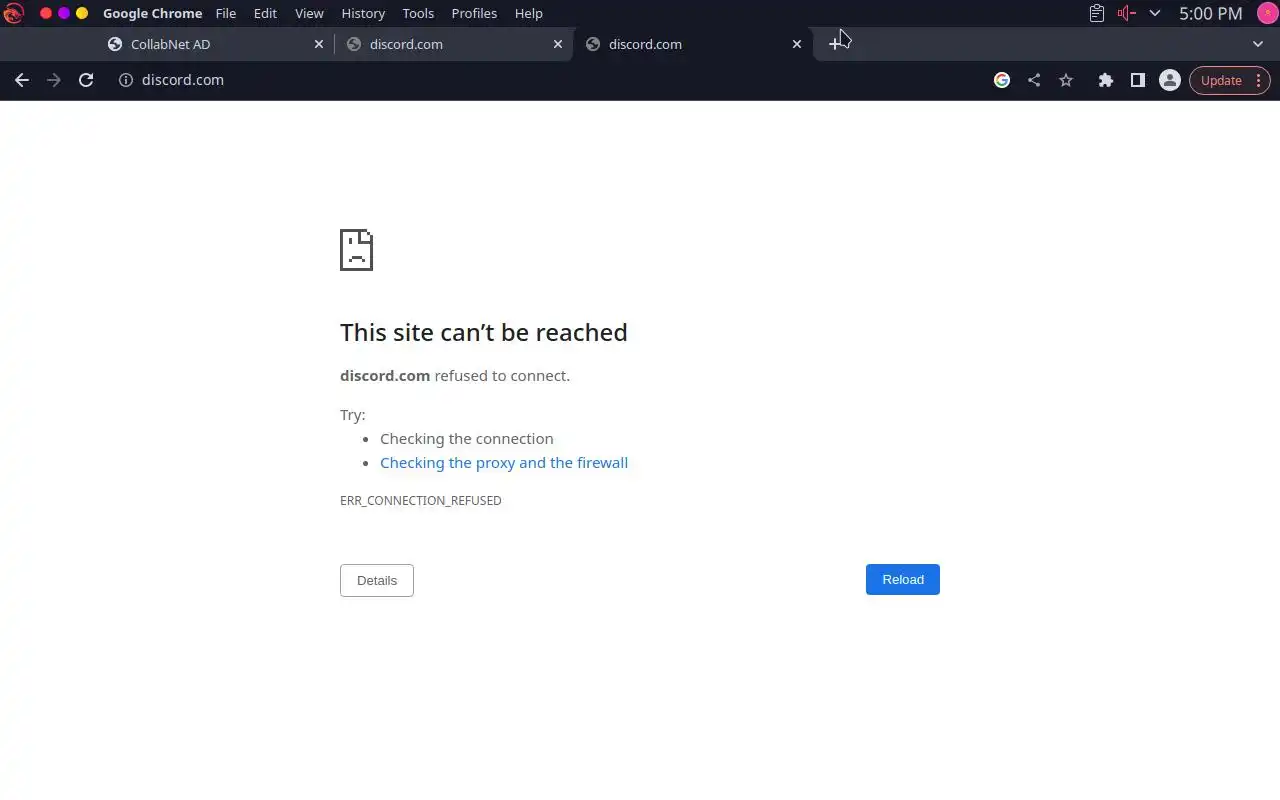Open Google icon in address bar
The image size is (1280, 800).
coord(1002,80)
